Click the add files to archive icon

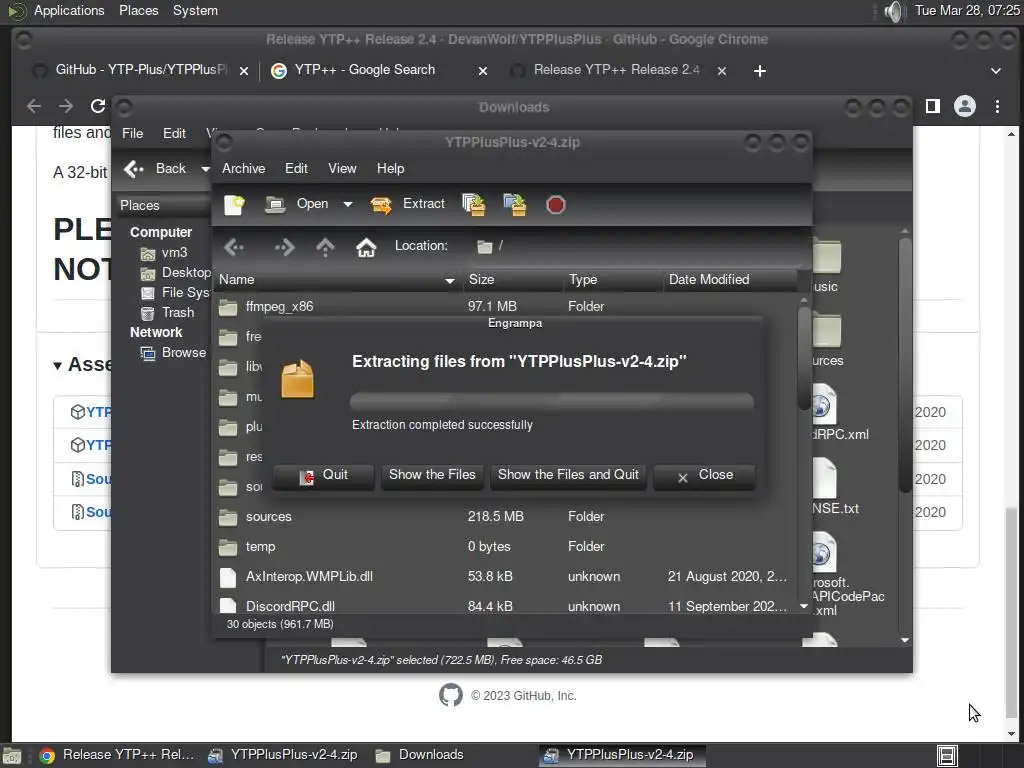474,204
